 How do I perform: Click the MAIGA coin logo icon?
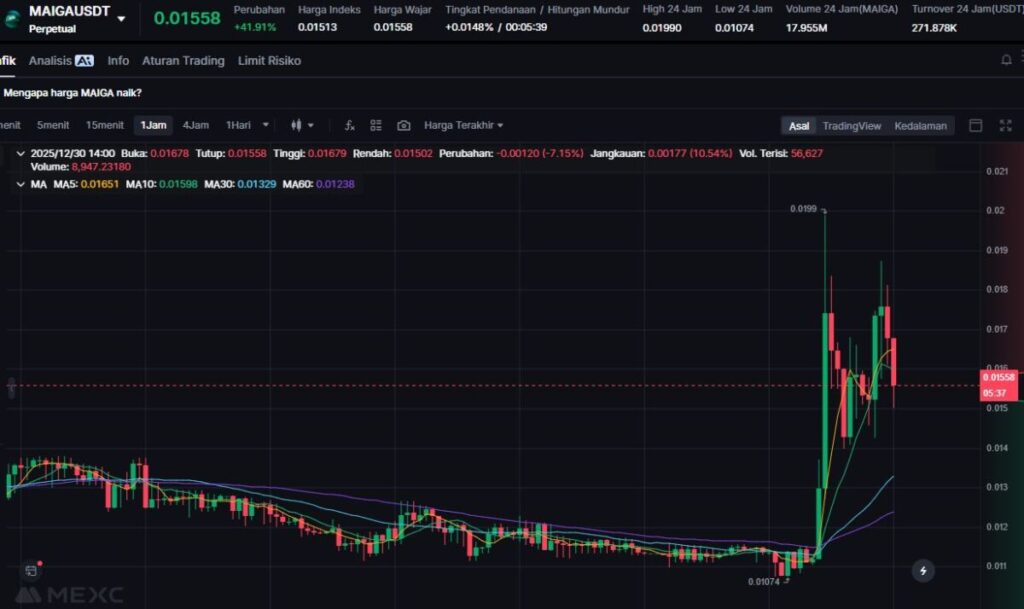[12, 17]
